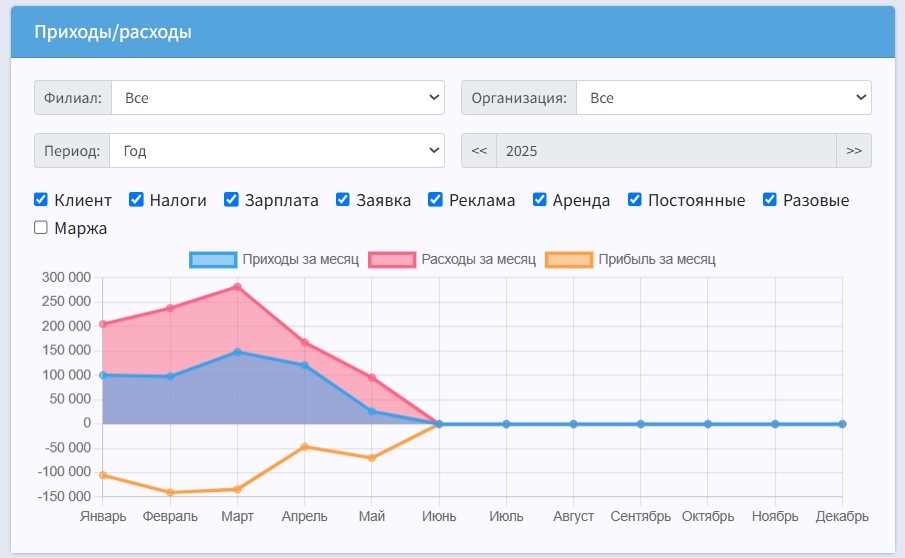Open the Филиал dropdown
Screen dimensions: 905x558
pos(278,98)
